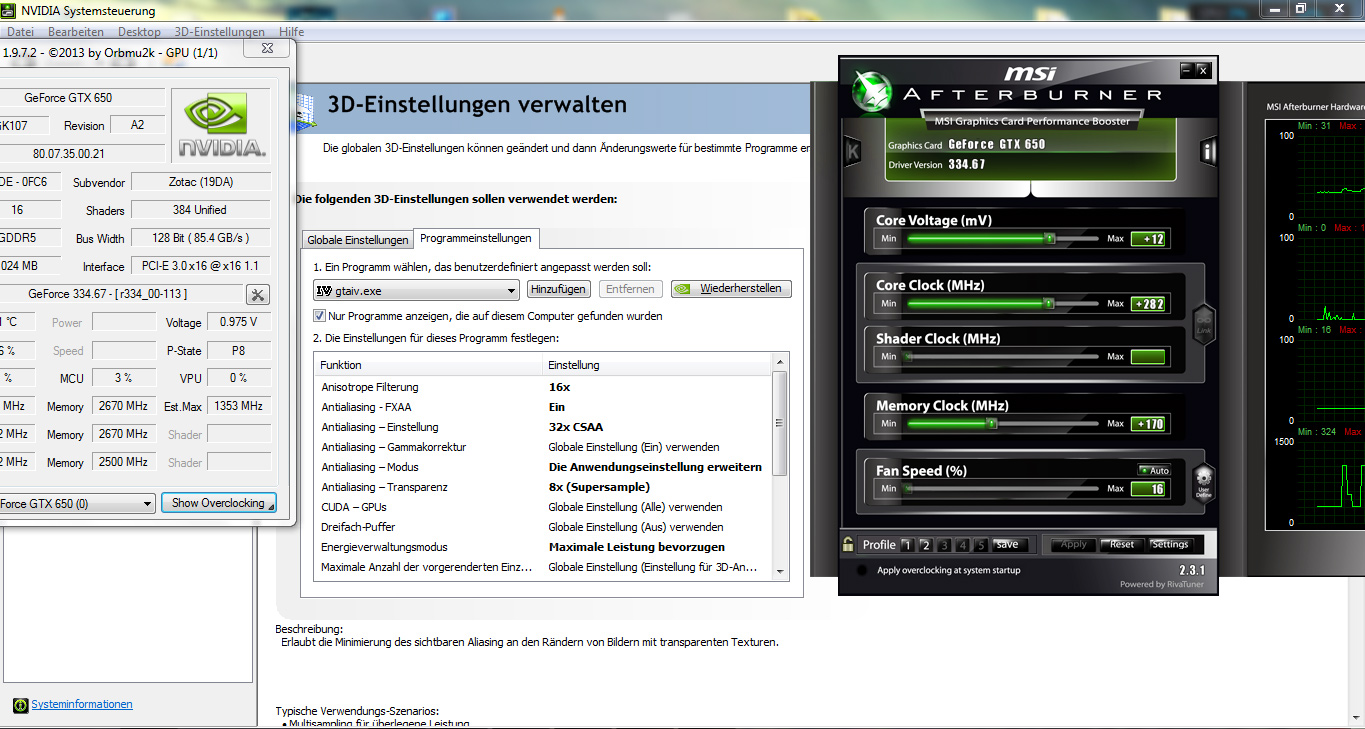1365x729 pixels.
Task: Select Afterburner profile slot 3
Action: pyautogui.click(x=944, y=545)
